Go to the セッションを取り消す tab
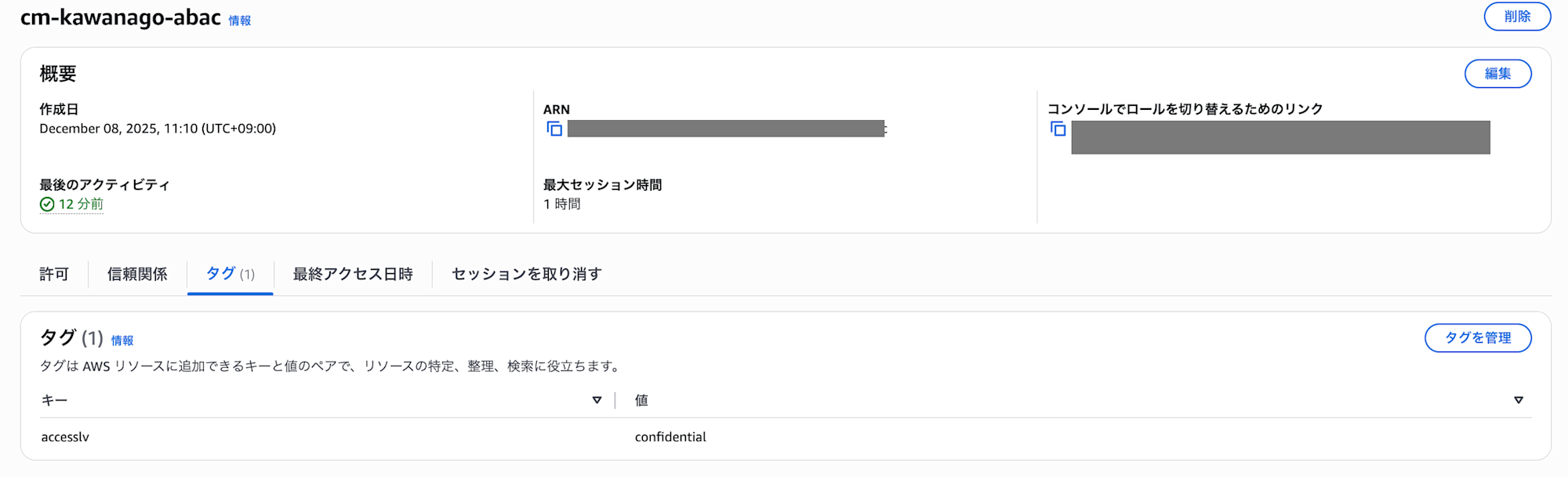1568x477 pixels. [x=527, y=274]
